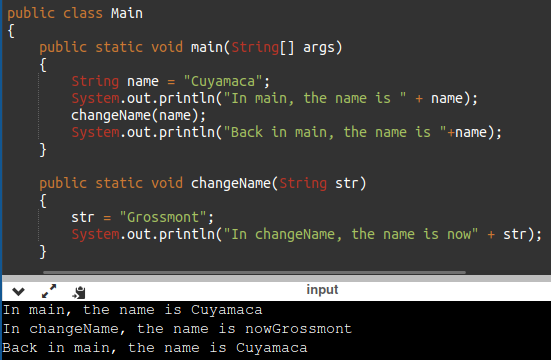Click the editor horizontal scrollbar
551x360 pixels.
254,272
